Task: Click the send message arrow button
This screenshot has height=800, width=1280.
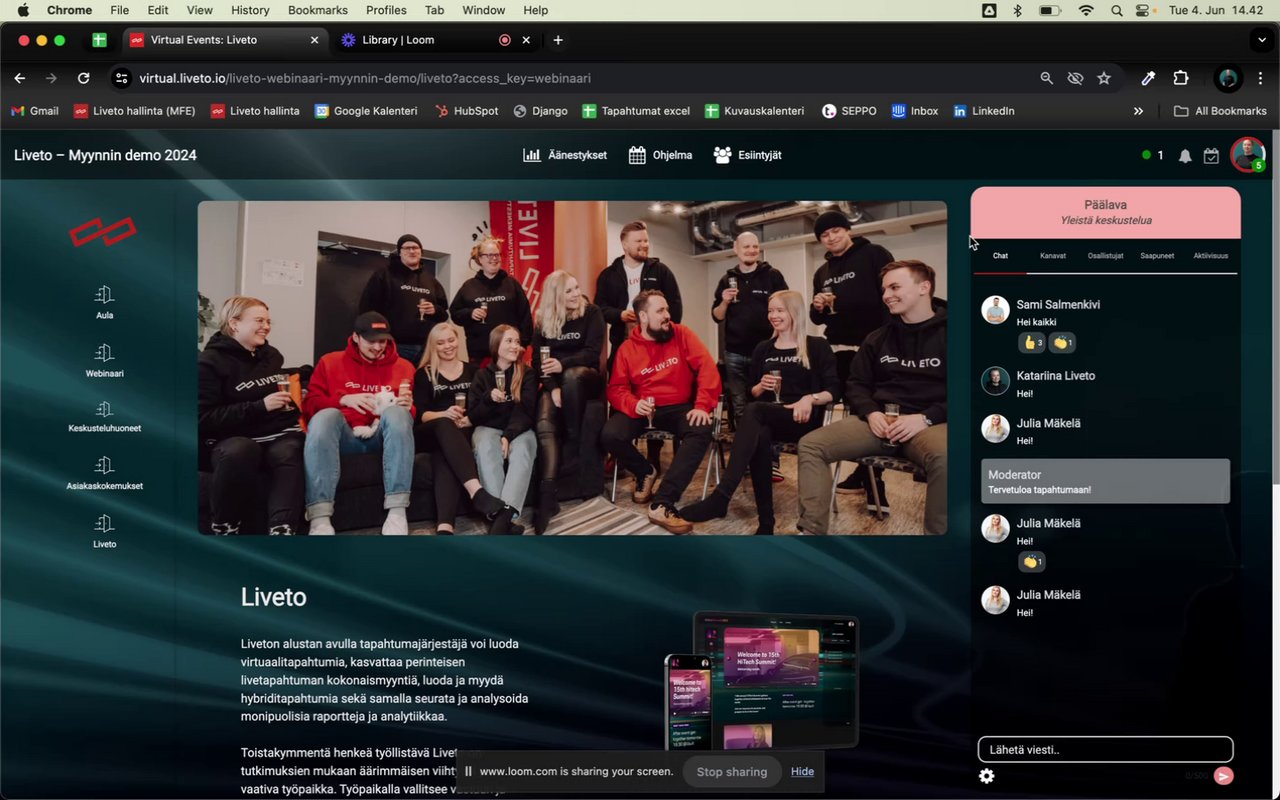Action: [x=1223, y=776]
